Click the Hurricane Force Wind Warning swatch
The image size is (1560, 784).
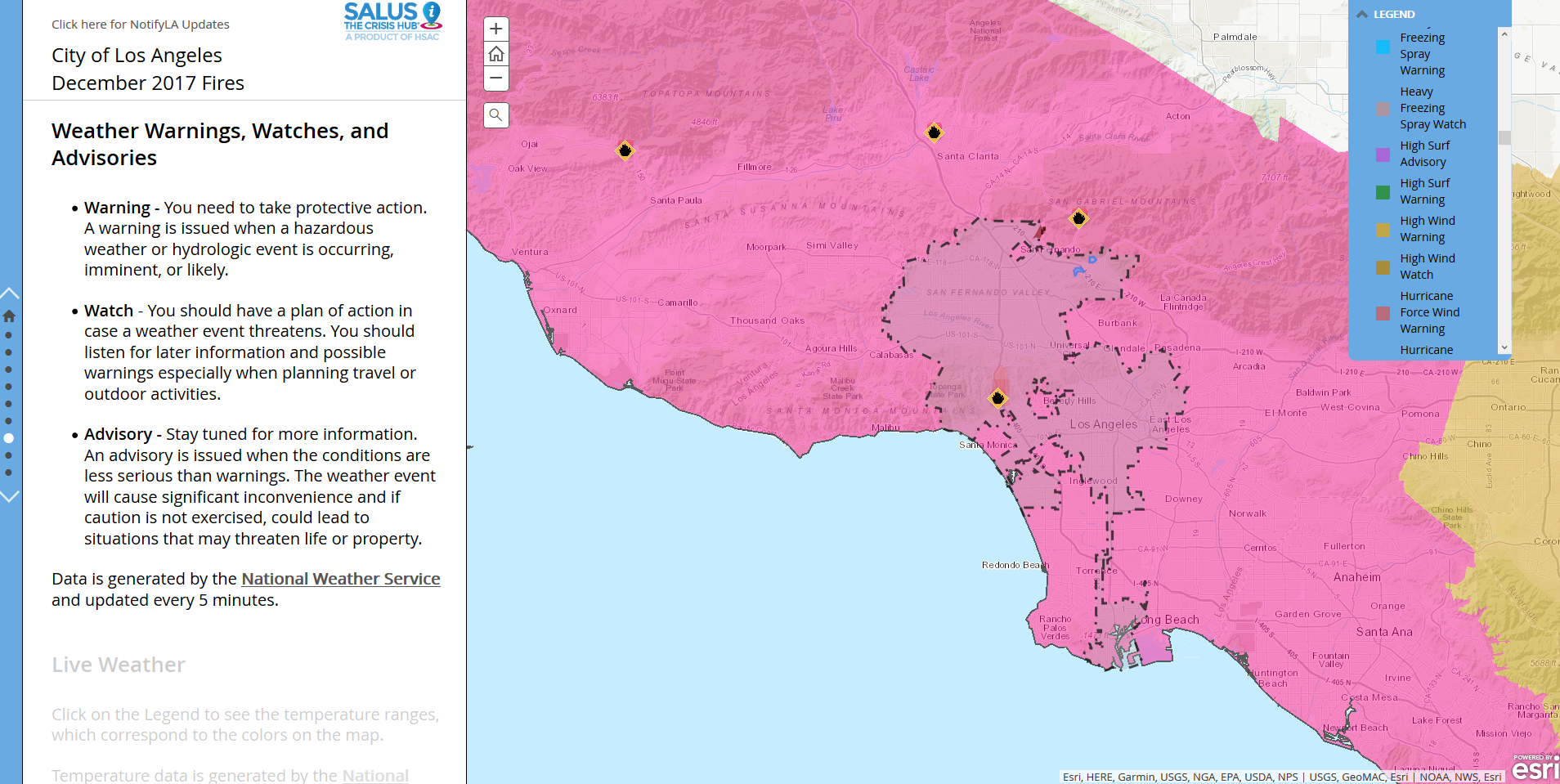[x=1383, y=313]
